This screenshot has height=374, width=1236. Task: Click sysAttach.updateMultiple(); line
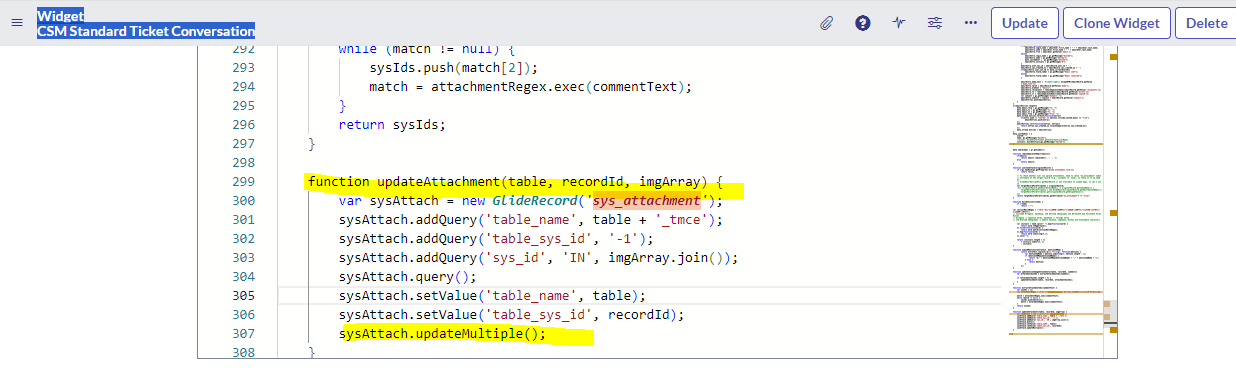[x=443, y=334]
